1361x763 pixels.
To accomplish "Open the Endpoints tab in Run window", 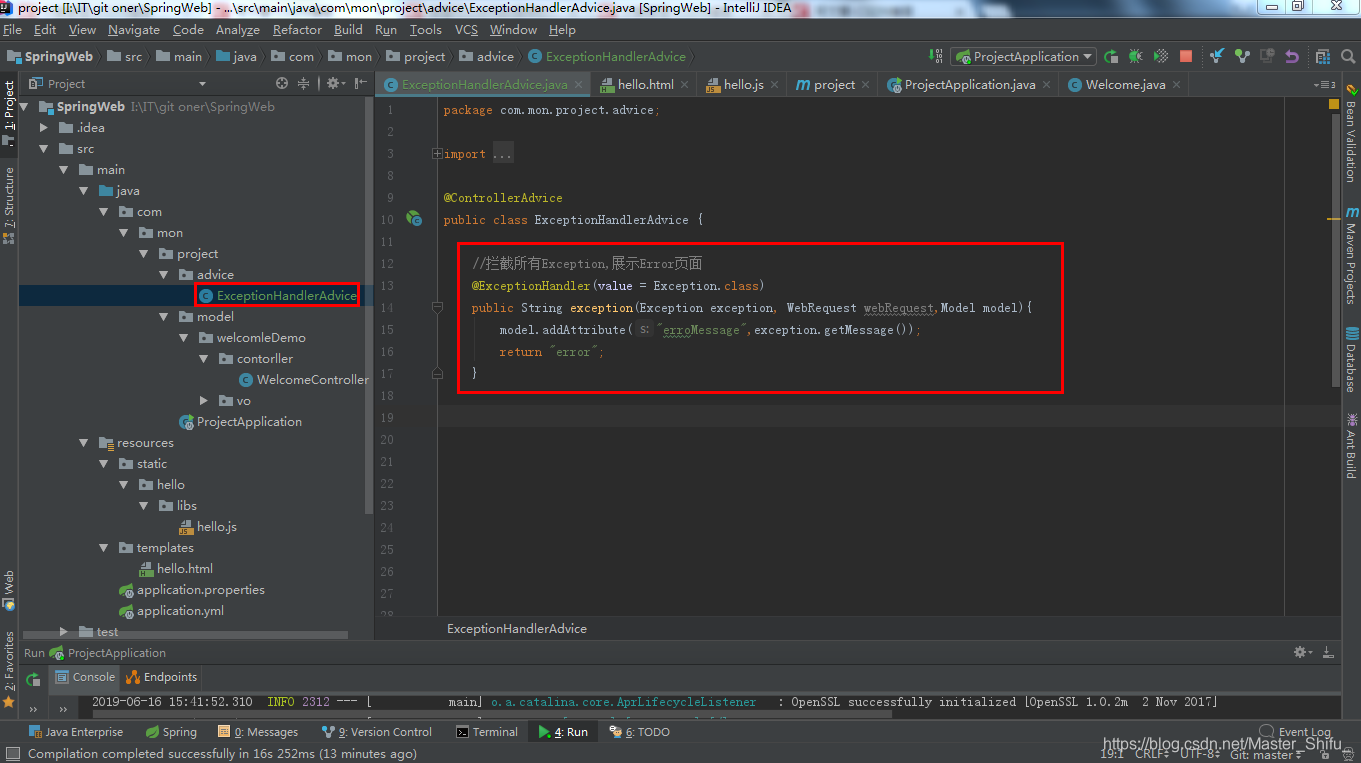I will (x=163, y=677).
